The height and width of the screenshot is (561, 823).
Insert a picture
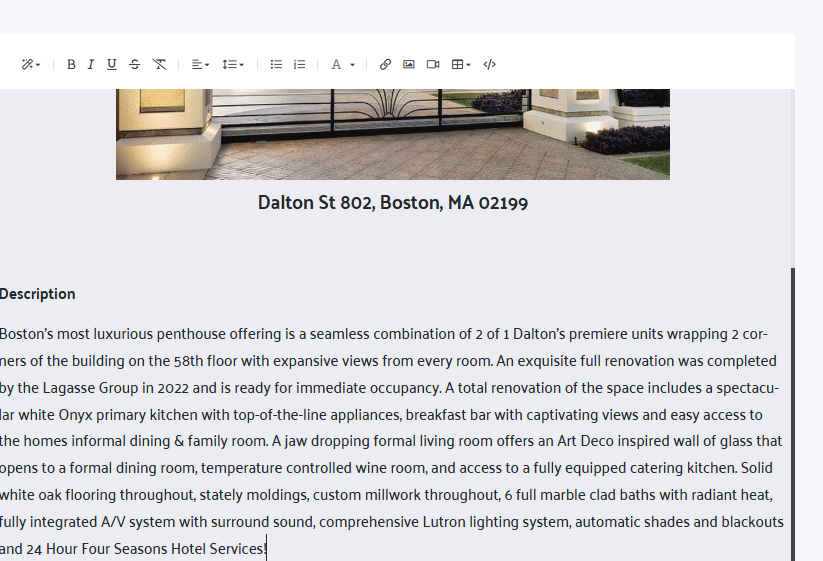coord(409,65)
